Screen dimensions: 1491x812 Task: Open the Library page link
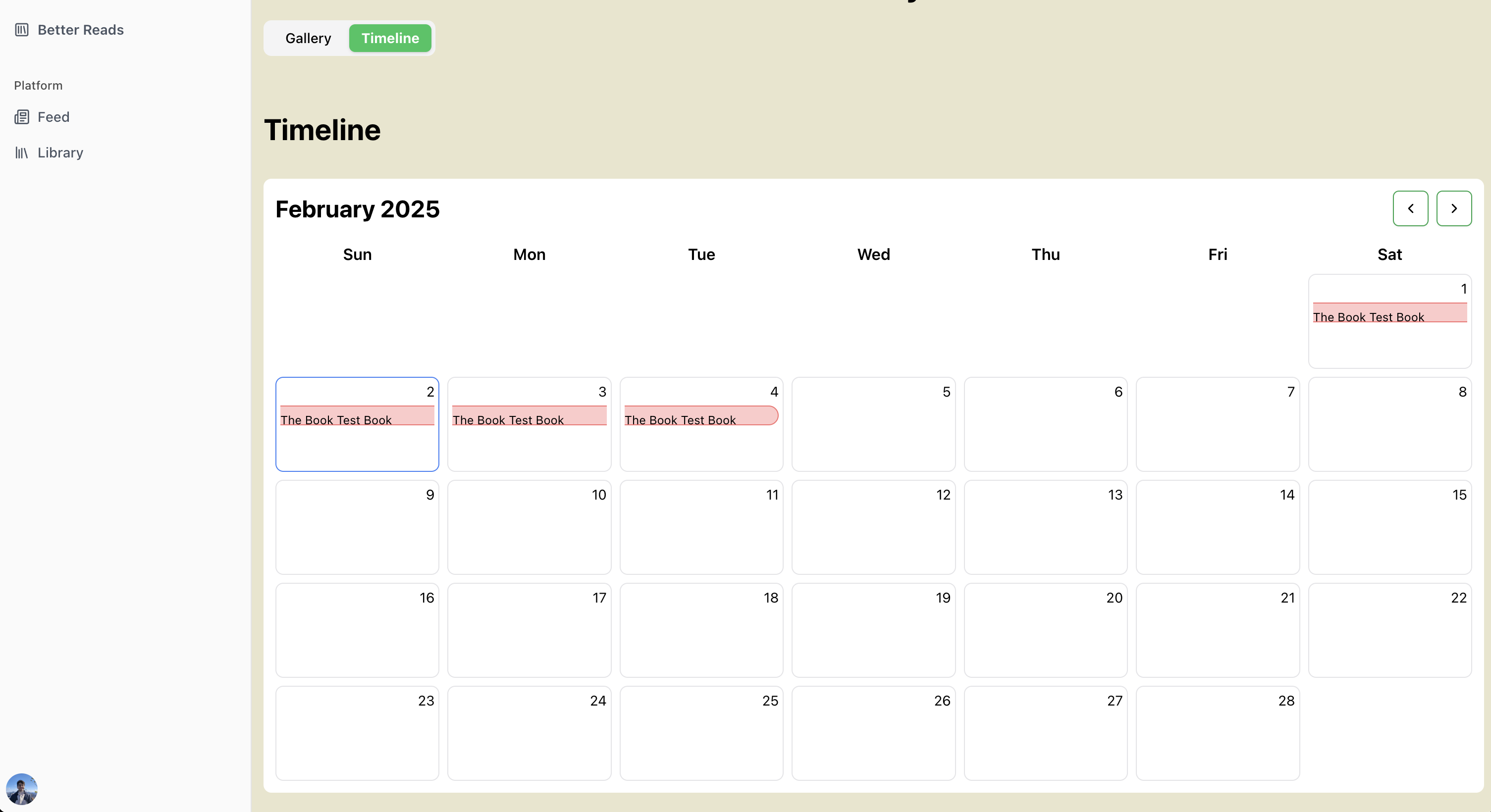(x=60, y=152)
